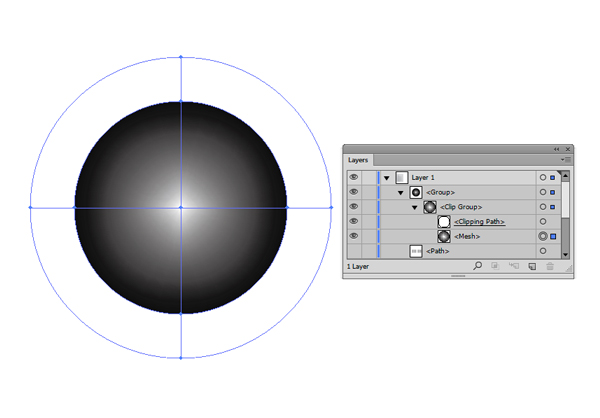This screenshot has width=600, height=418.
Task: Hide the <Mesh> object via eye icon
Action: tap(354, 236)
